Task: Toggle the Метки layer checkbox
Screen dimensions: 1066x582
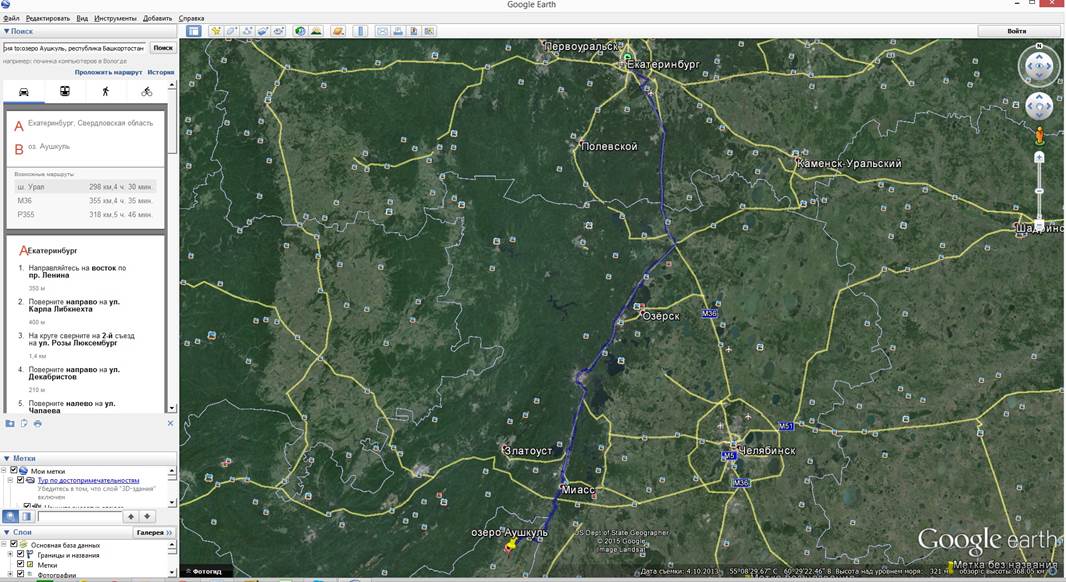Action: click(x=20, y=564)
